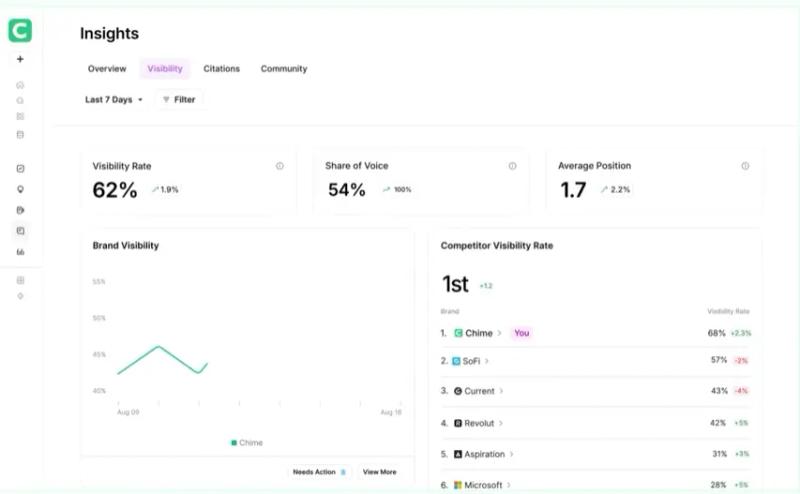
Task: Click the info icon on Visibility Rate card
Action: tap(280, 166)
